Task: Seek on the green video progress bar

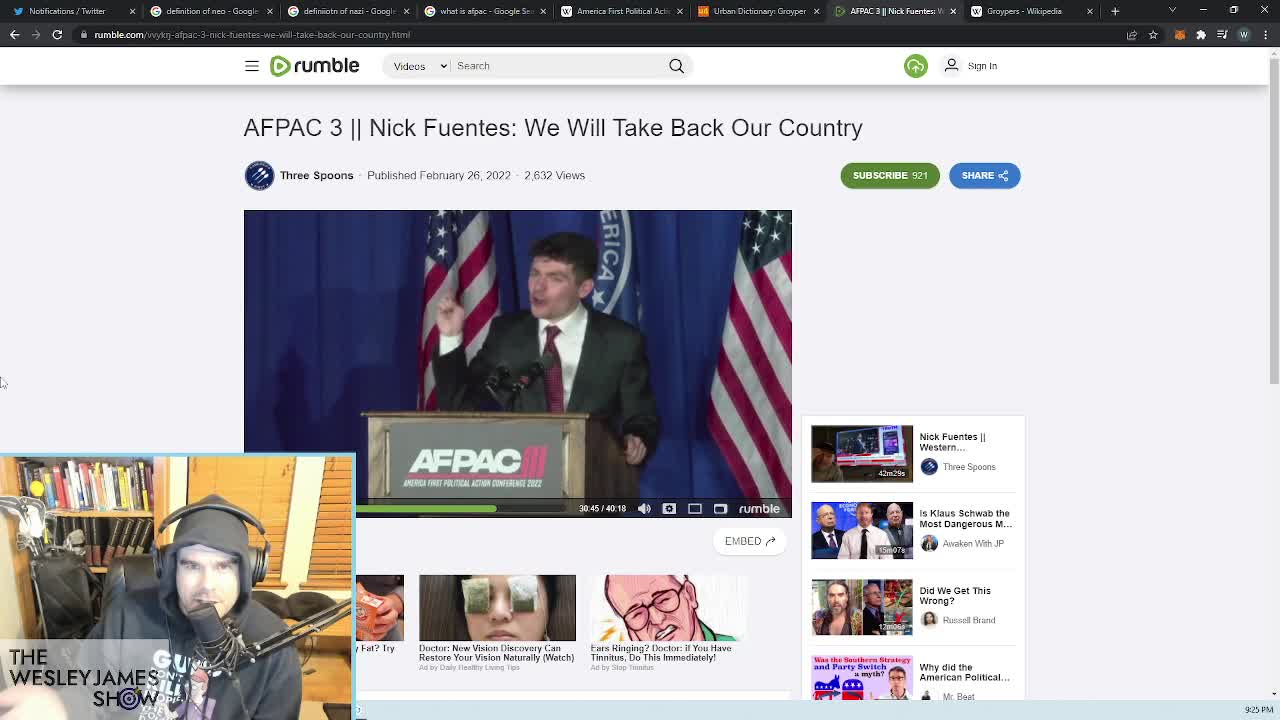Action: coord(425,508)
